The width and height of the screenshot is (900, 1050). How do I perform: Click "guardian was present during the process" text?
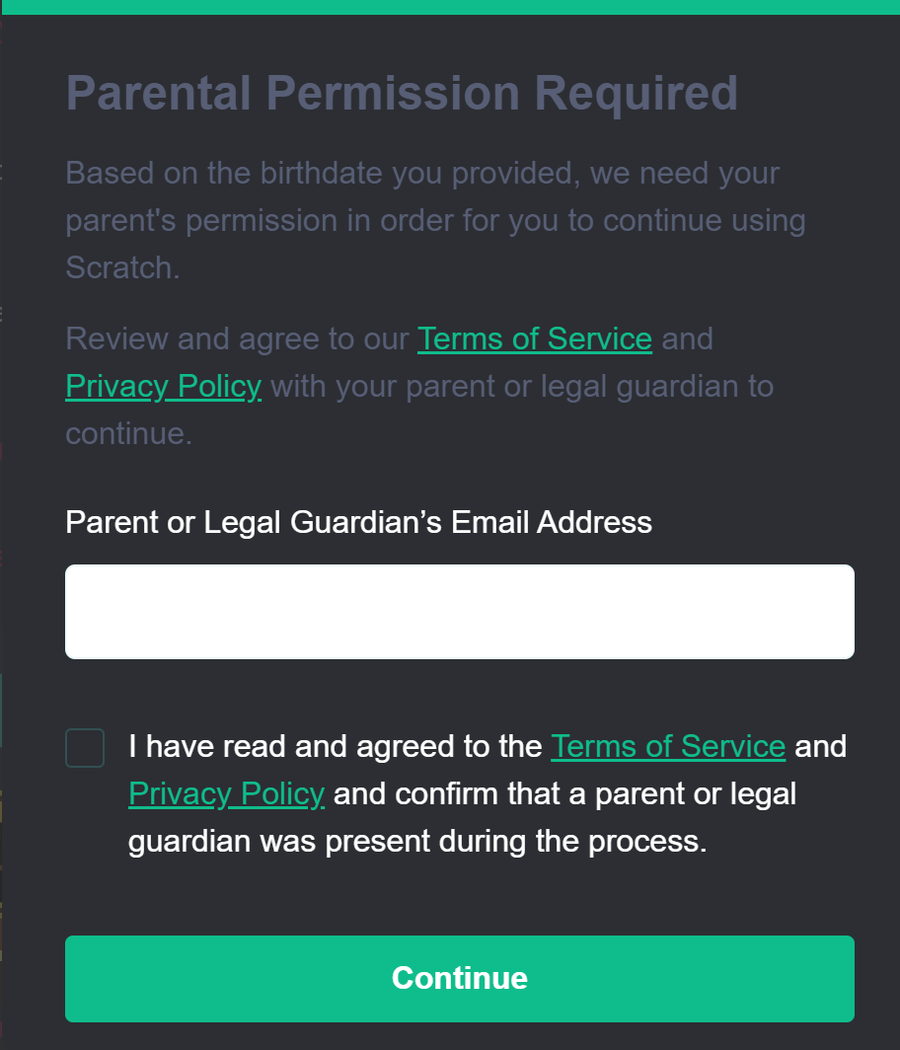tap(417, 841)
